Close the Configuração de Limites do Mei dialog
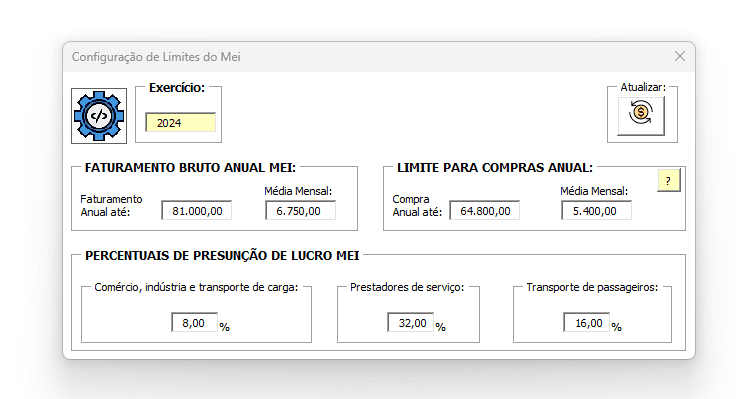 pyautogui.click(x=679, y=57)
